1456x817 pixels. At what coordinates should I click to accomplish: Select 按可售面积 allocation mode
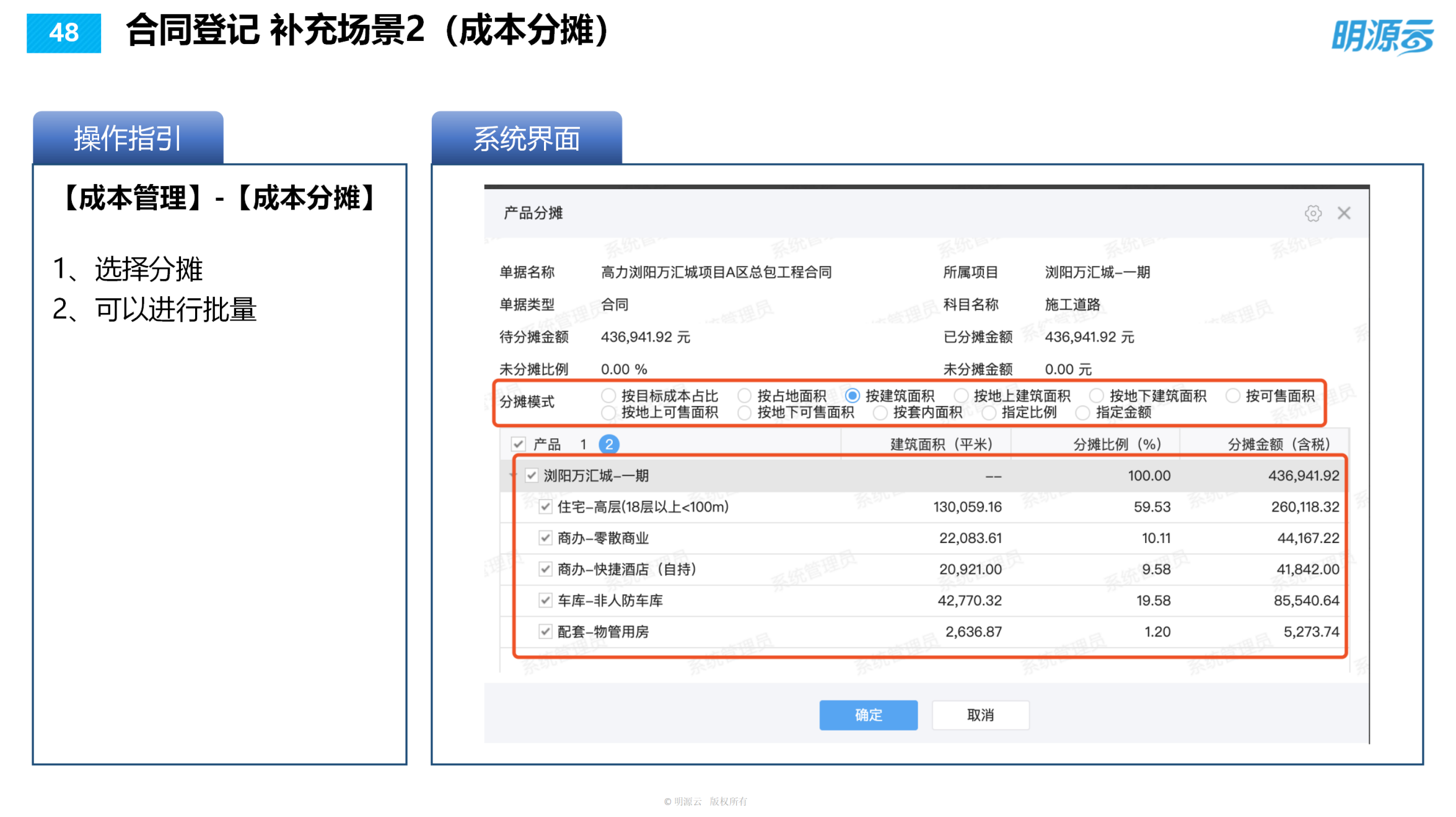[1233, 395]
